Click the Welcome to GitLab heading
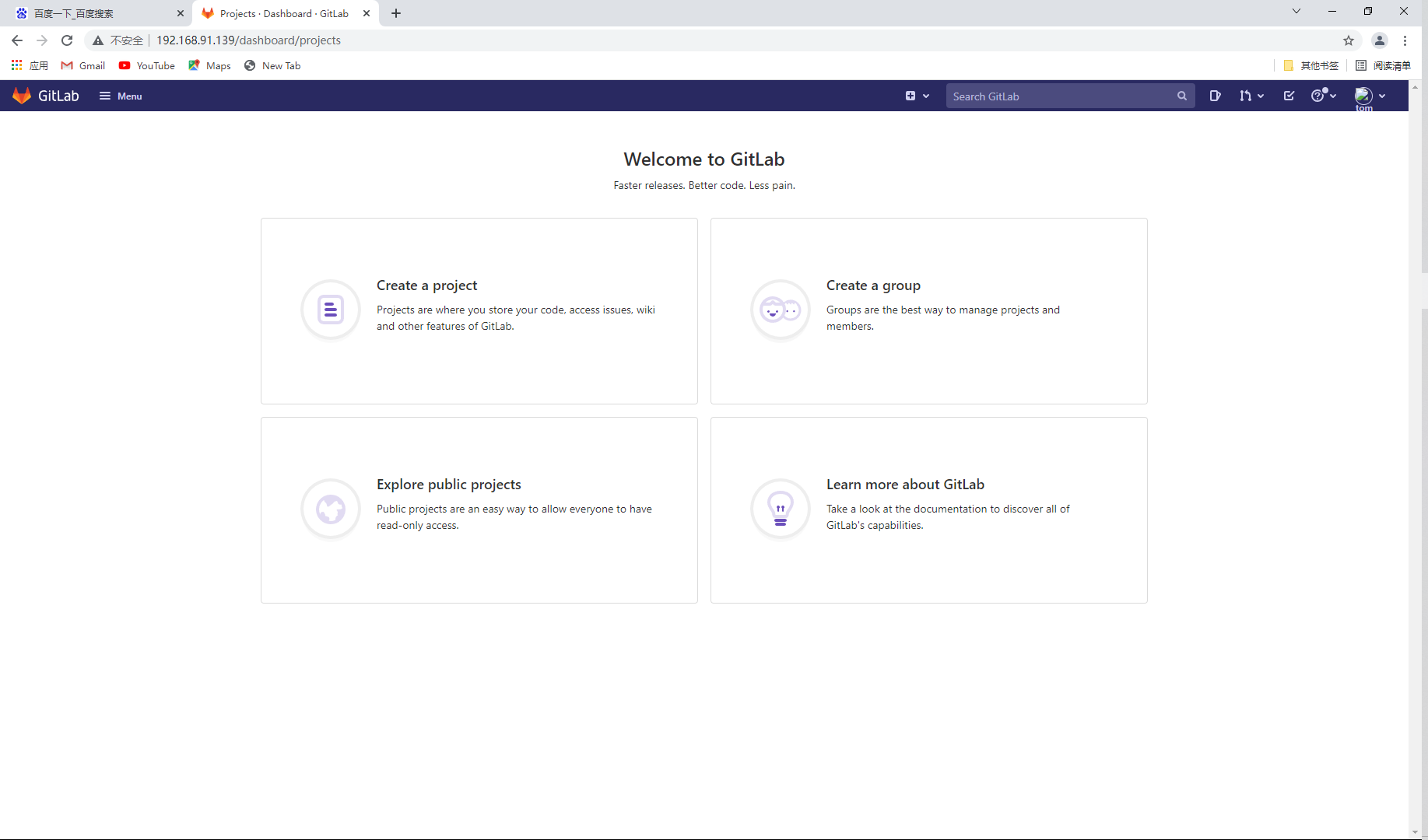The height and width of the screenshot is (840, 1428). pyautogui.click(x=704, y=159)
